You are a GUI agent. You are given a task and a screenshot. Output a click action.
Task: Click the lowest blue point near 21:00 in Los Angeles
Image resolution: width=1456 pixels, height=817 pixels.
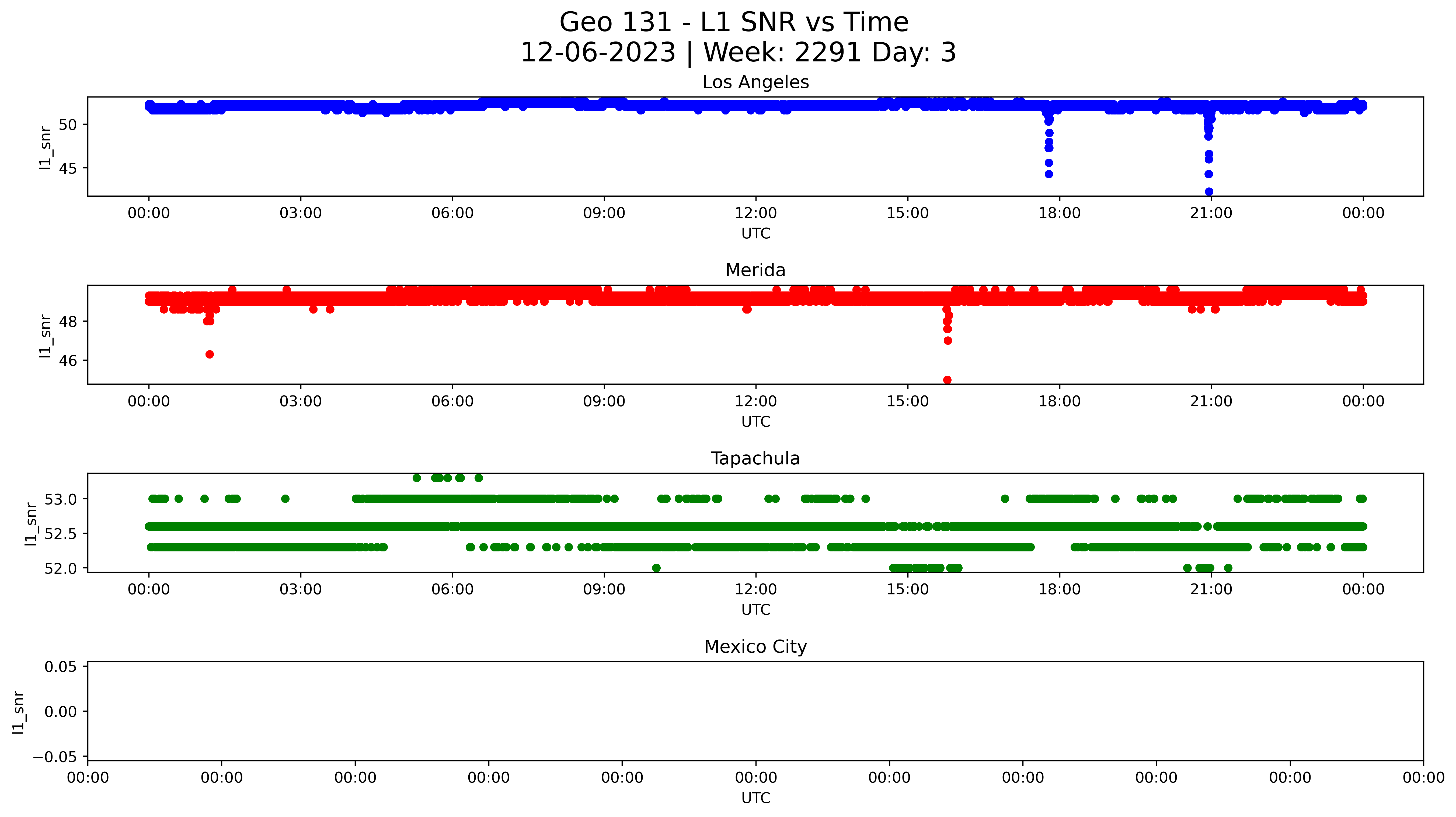click(x=1209, y=192)
